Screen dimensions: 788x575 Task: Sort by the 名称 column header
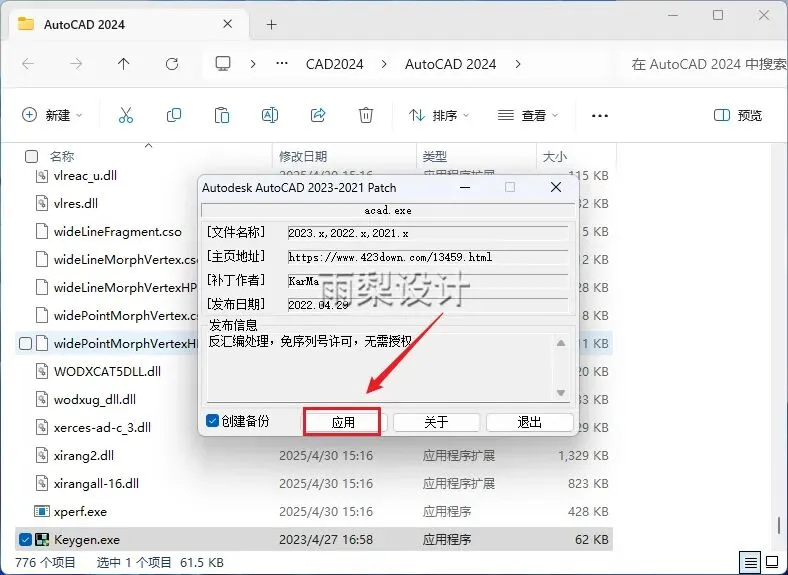[x=62, y=157]
